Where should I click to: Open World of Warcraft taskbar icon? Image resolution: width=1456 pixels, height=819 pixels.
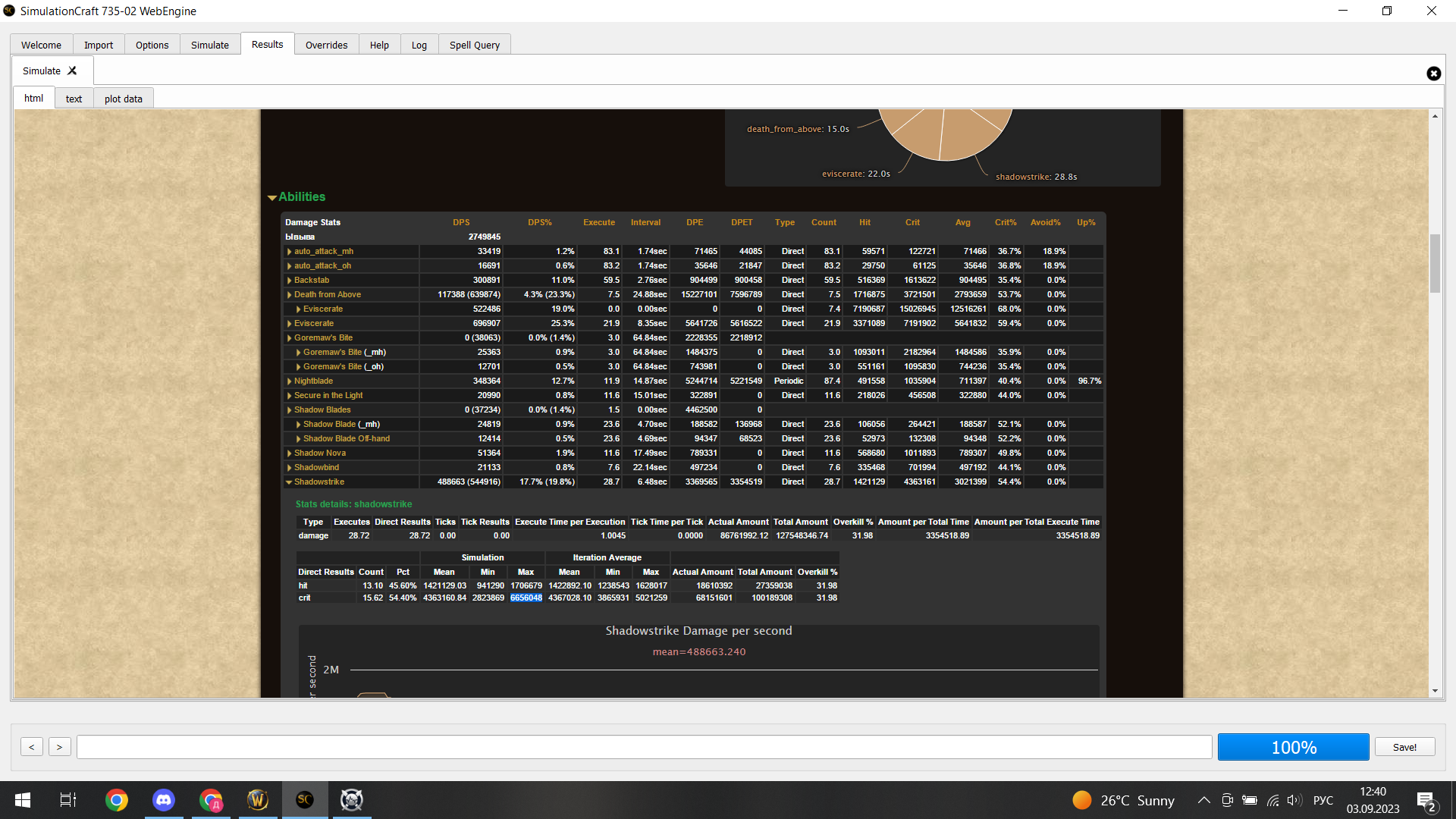(258, 800)
